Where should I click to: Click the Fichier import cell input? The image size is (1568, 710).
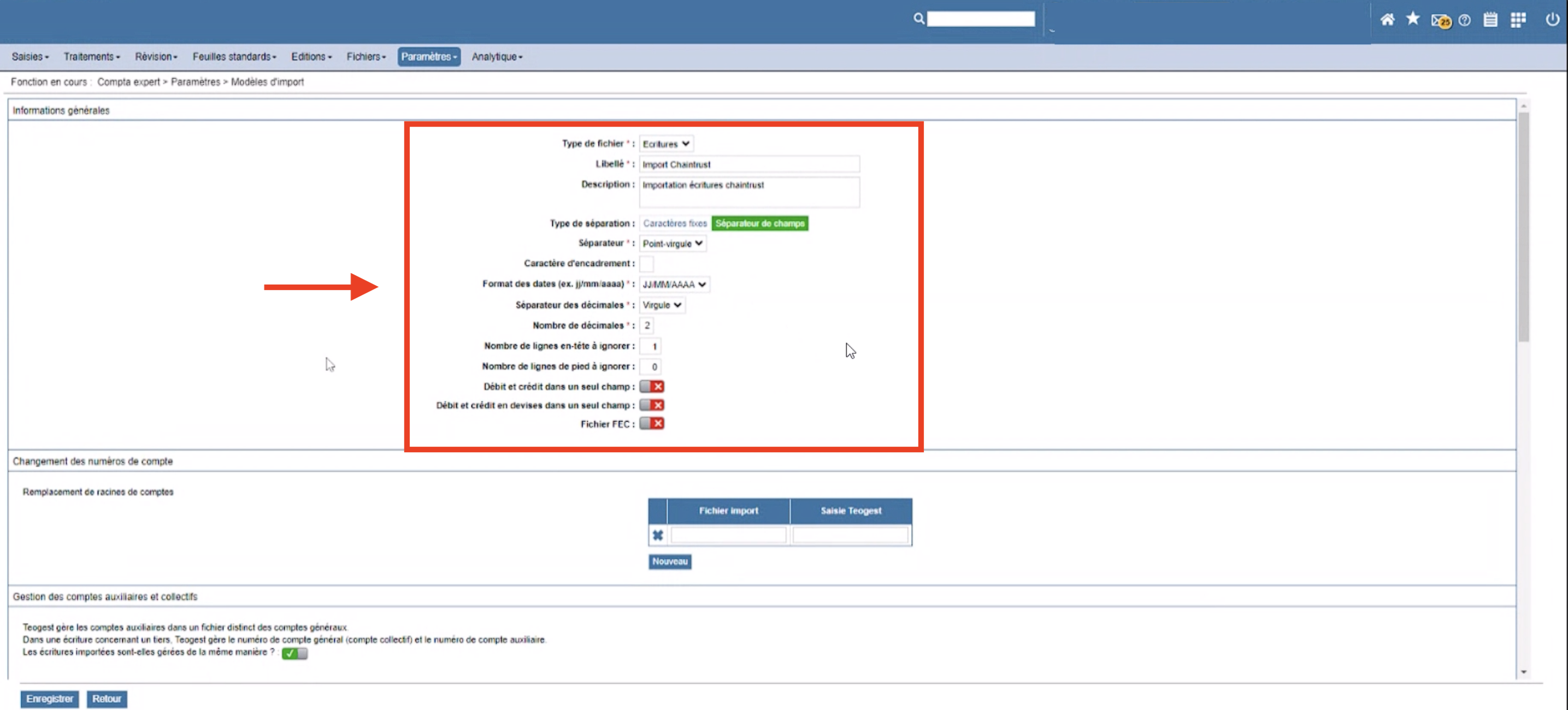[x=728, y=535]
